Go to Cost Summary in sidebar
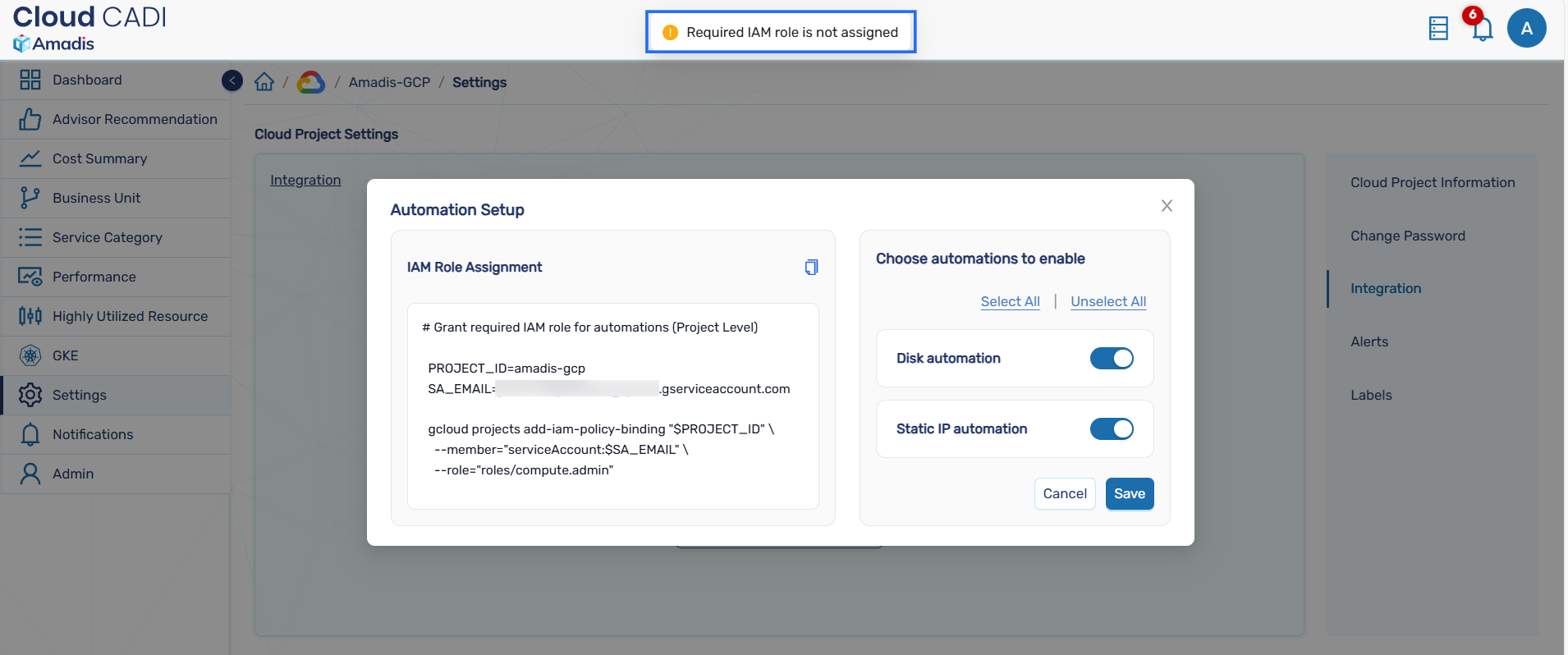Screen dimensions: 1568x655 (99, 158)
